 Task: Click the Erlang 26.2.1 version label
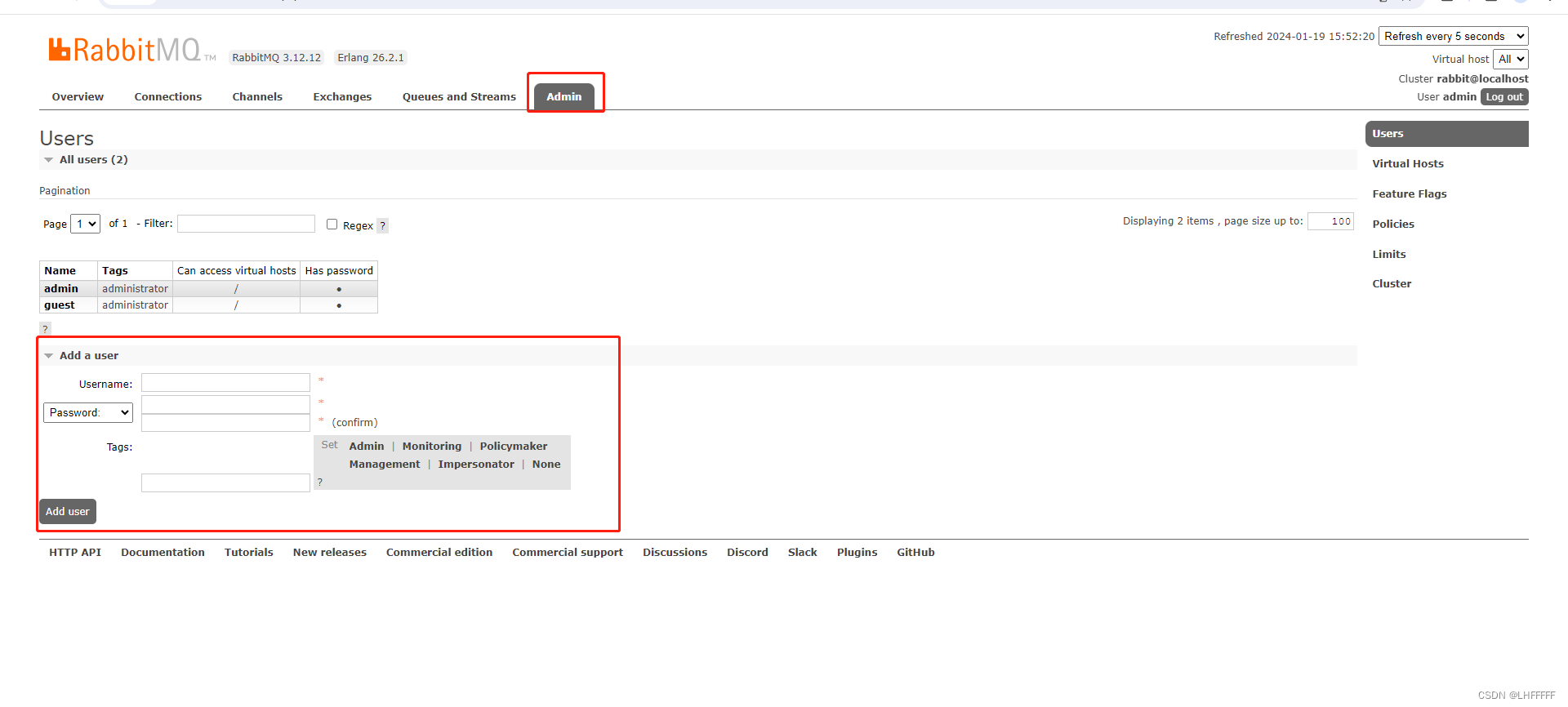point(371,57)
